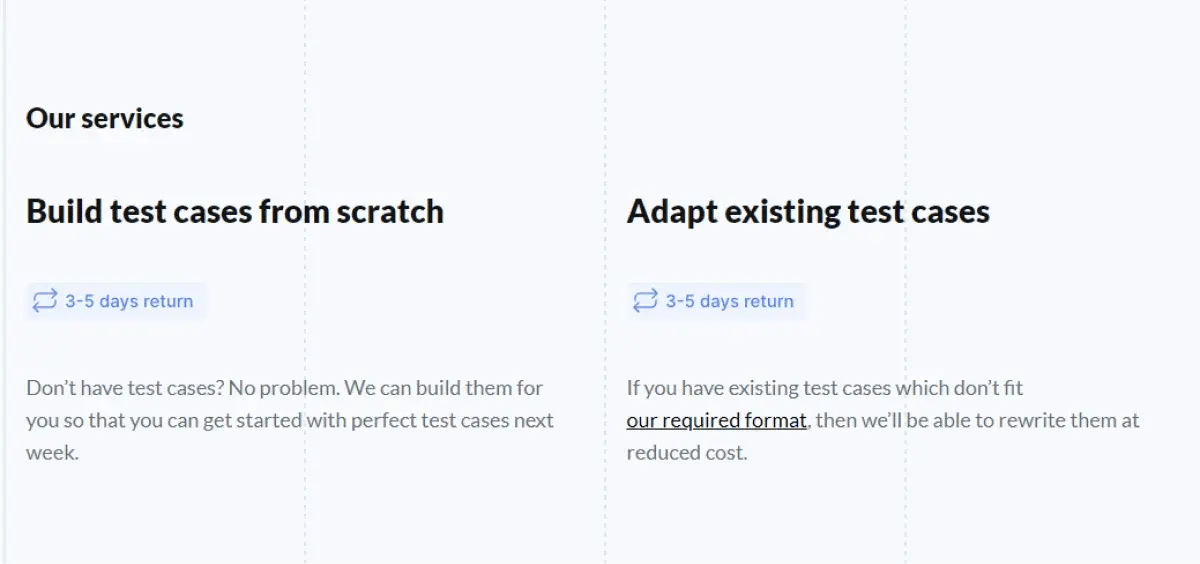Click the word "Build" in the left heading

[63, 212]
